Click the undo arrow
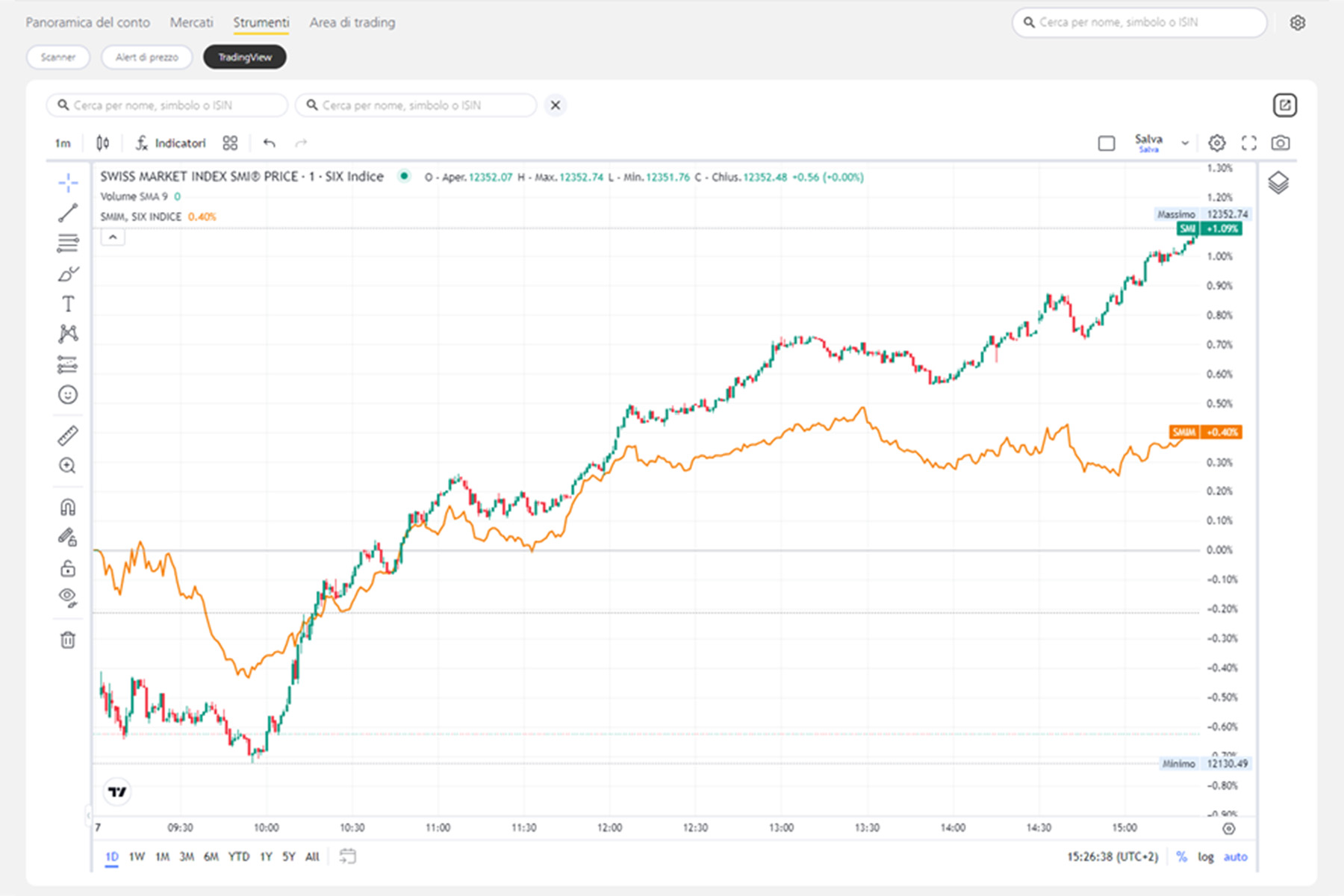The width and height of the screenshot is (1344, 896). point(270,143)
